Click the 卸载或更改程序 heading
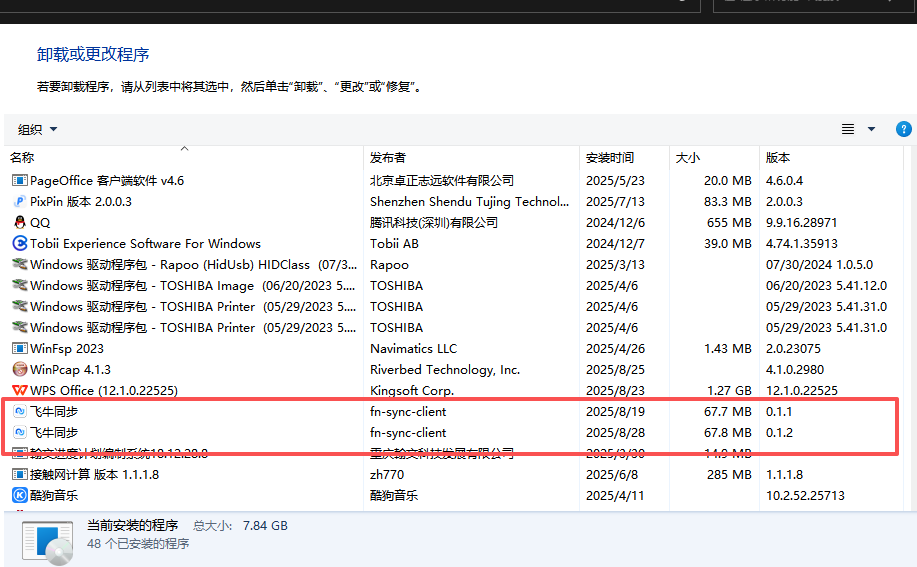Viewport: 917px width, 567px height. coord(93,54)
